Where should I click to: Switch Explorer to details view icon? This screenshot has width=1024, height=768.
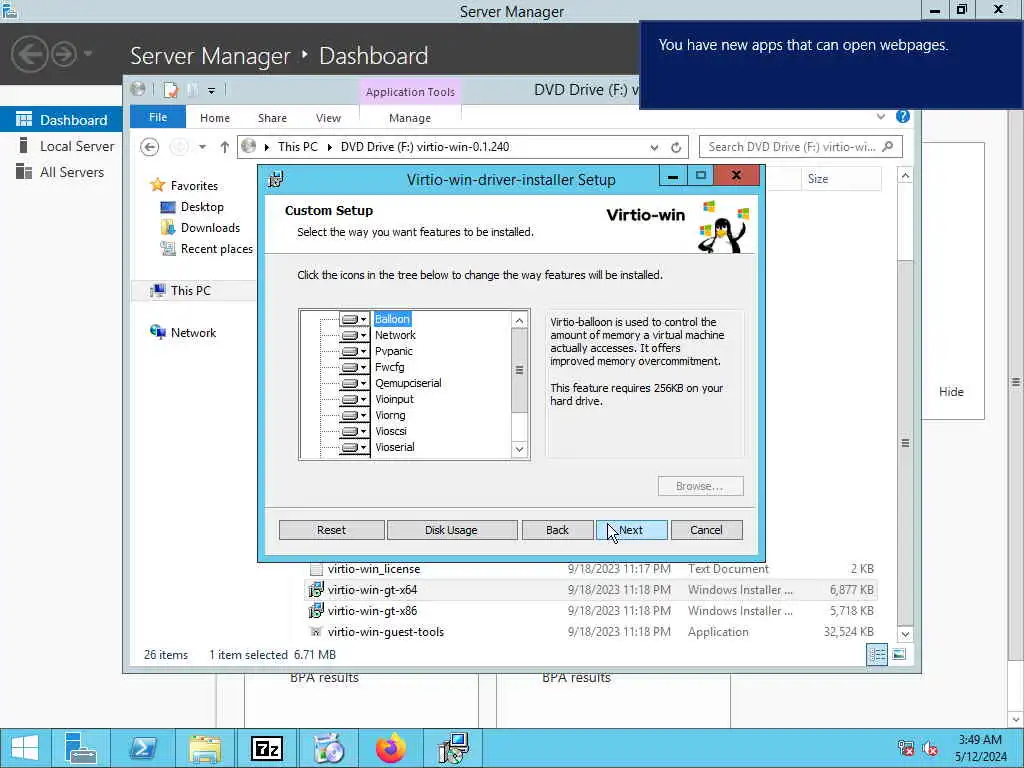(877, 654)
